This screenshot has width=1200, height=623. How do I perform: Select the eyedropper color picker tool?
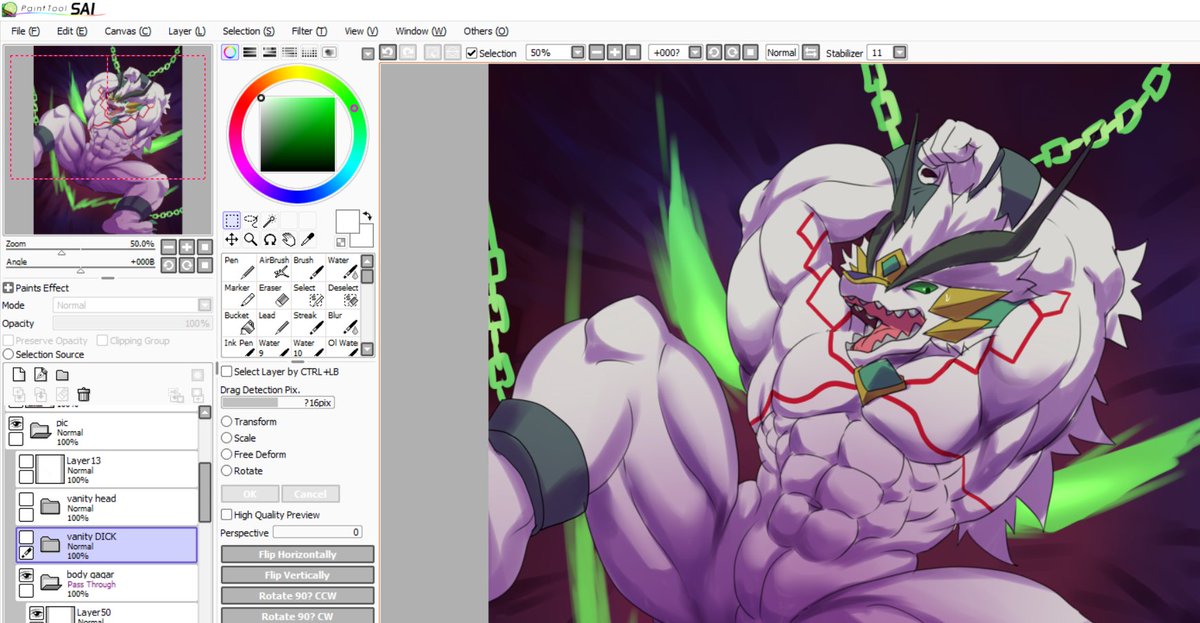pyautogui.click(x=308, y=240)
